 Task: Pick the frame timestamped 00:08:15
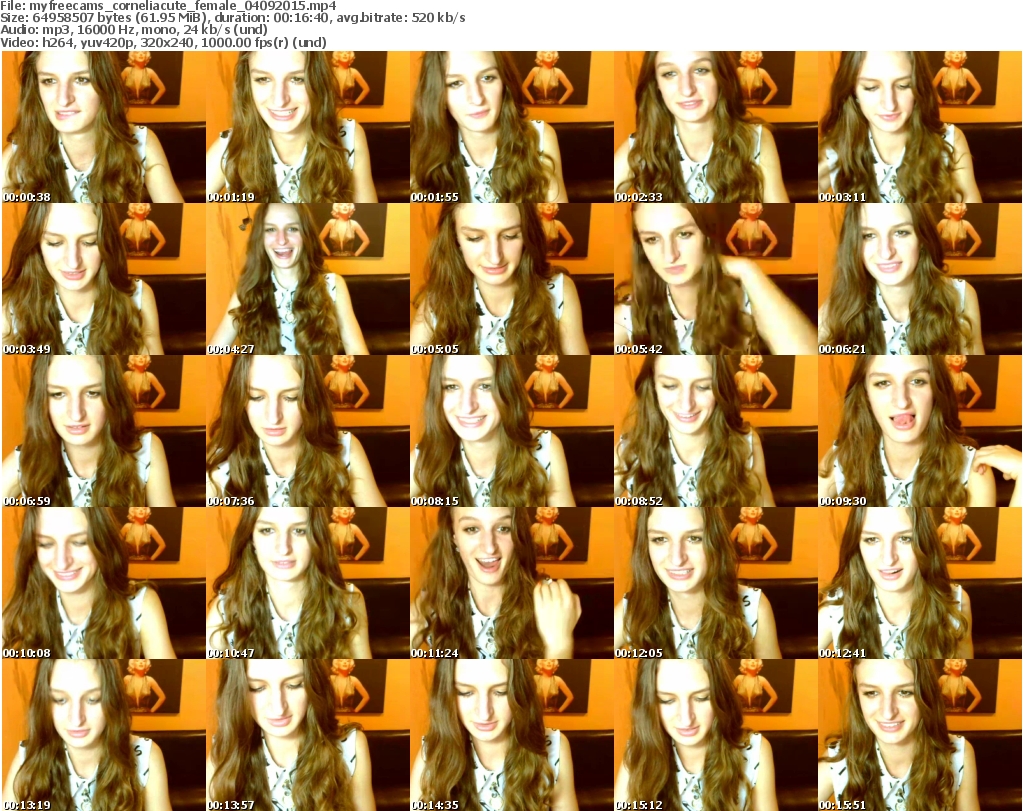pyautogui.click(x=511, y=432)
